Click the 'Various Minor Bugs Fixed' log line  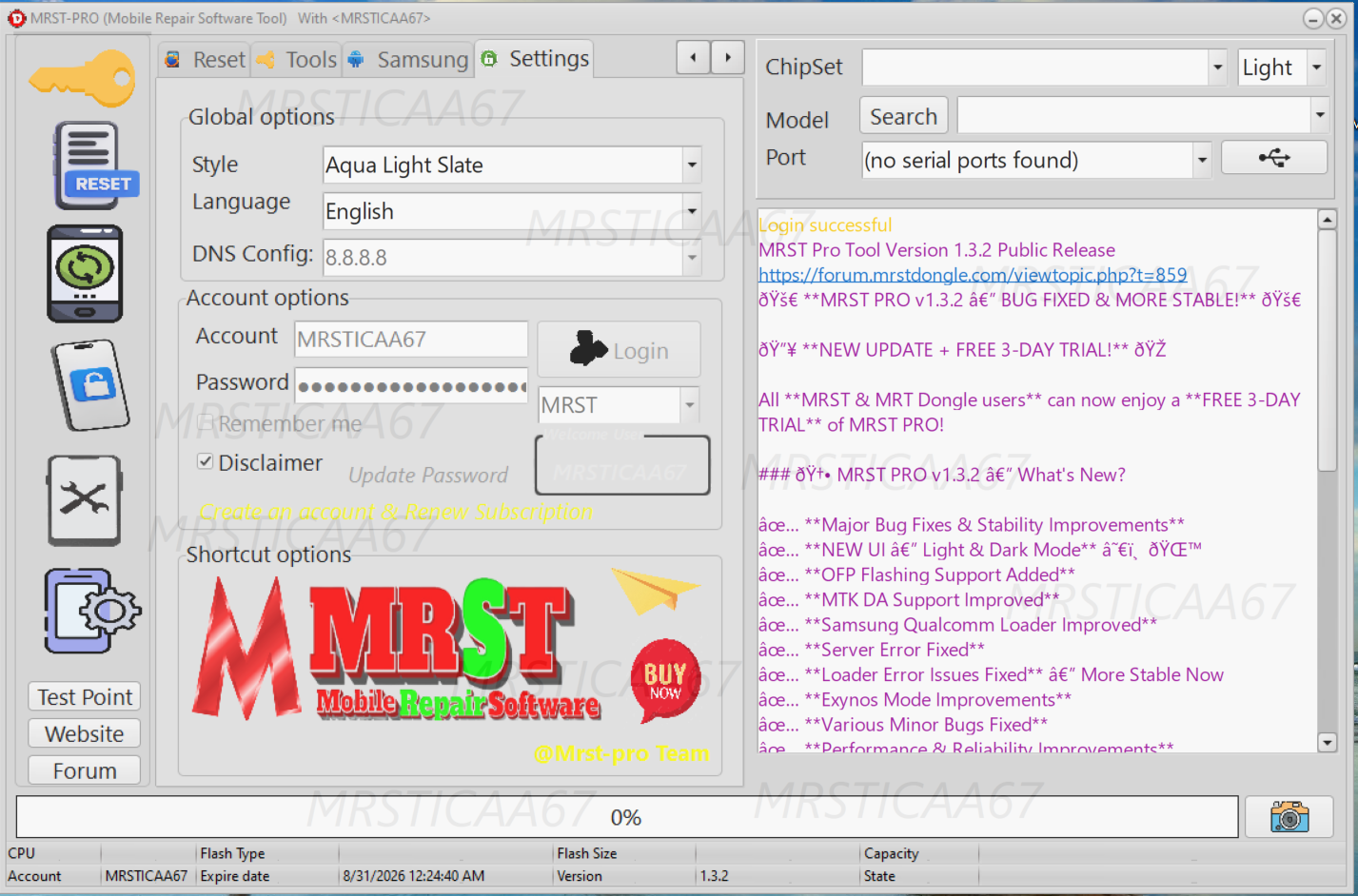(x=903, y=725)
